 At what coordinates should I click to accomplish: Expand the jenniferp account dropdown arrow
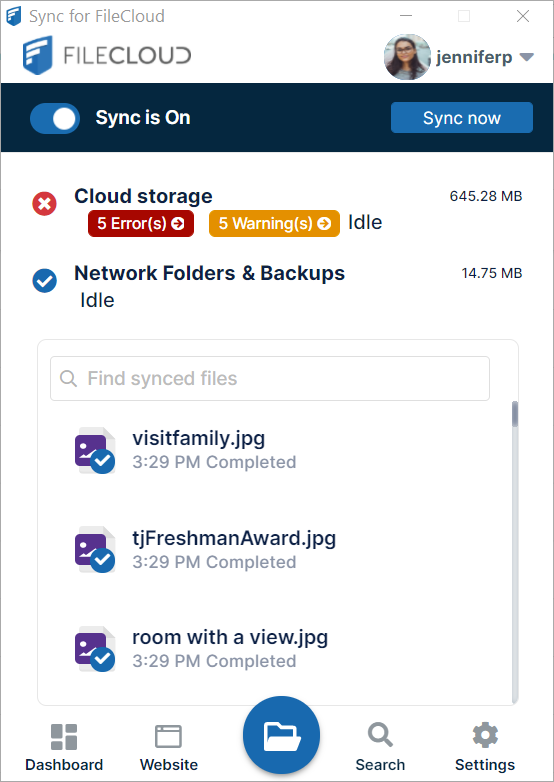coord(527,57)
